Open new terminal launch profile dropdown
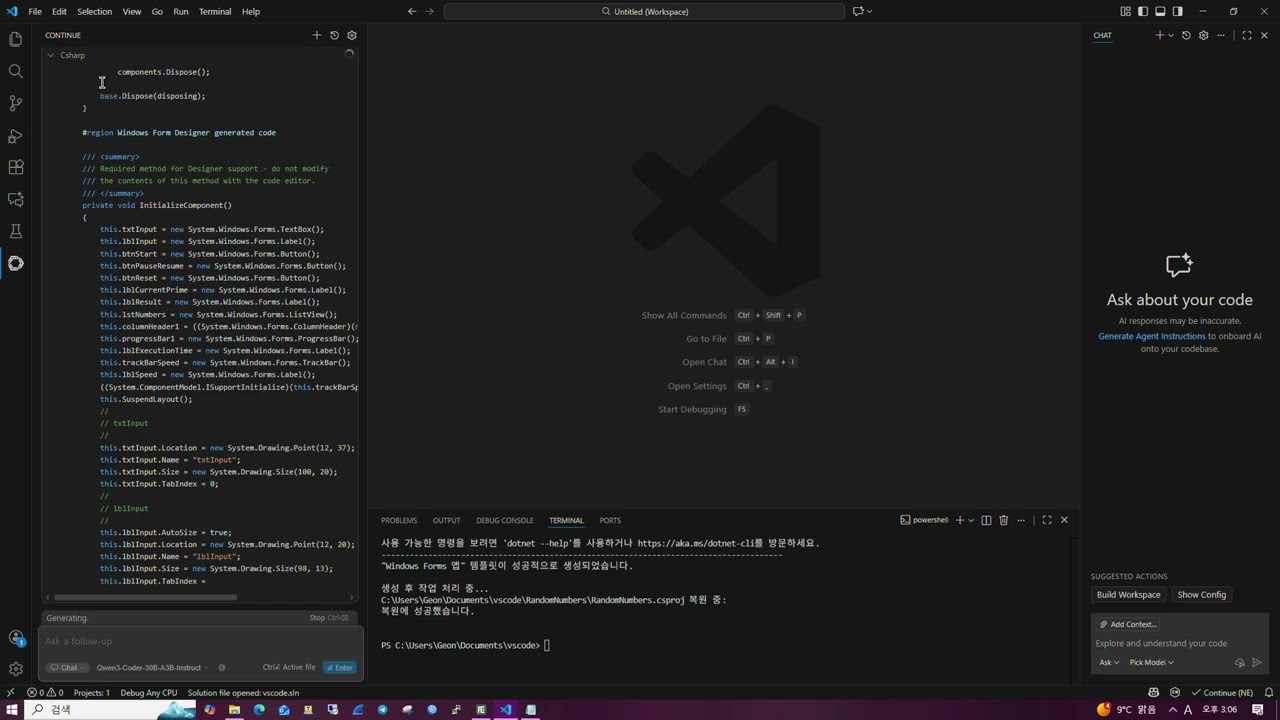This screenshot has width=1280, height=720. (970, 520)
